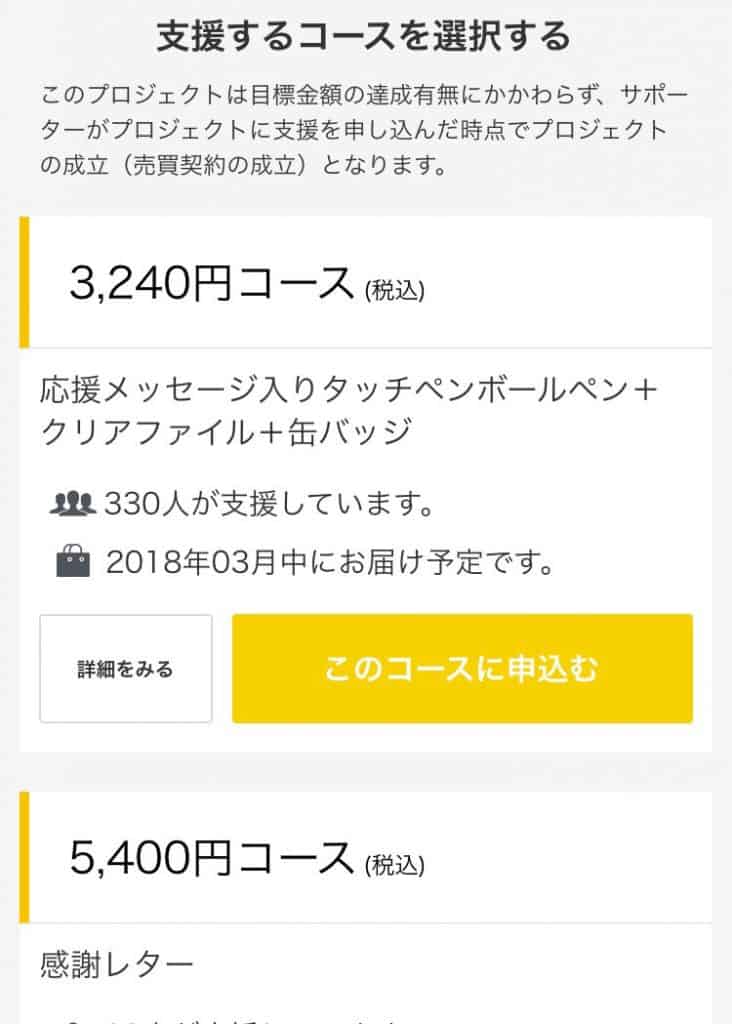Click the 感謝レター reward description
732x1024 pixels.
click(x=117, y=965)
